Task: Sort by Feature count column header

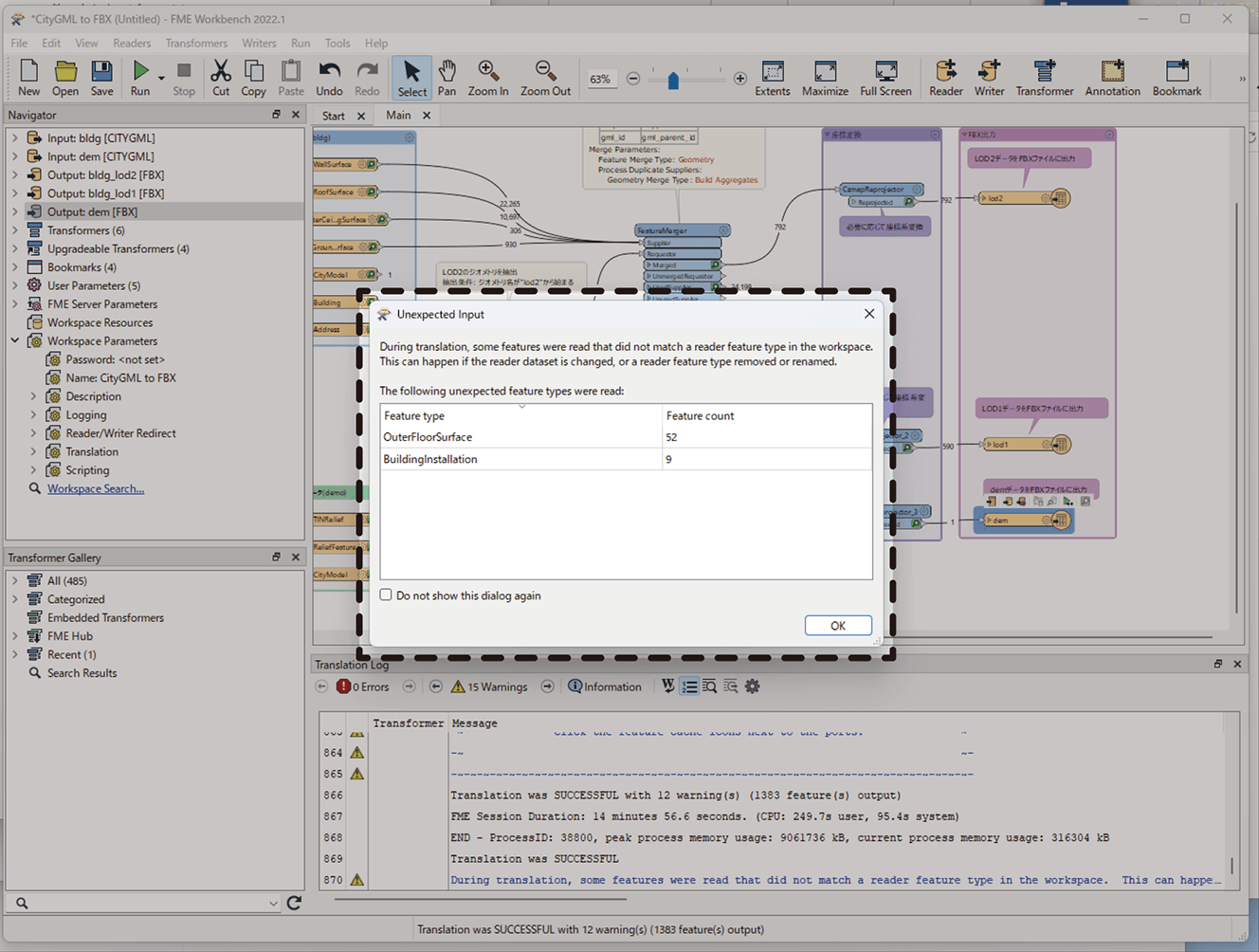Action: tap(767, 415)
